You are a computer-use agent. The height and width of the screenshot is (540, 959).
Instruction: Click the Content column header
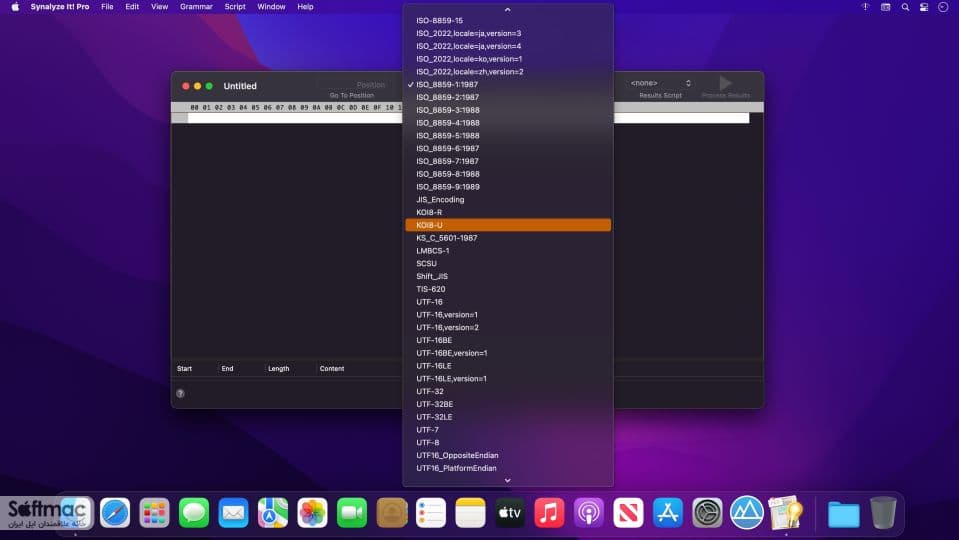(x=332, y=368)
